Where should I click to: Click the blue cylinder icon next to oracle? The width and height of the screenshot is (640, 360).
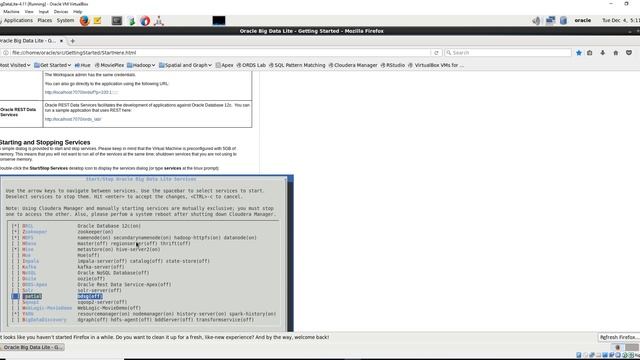click(x=563, y=20)
